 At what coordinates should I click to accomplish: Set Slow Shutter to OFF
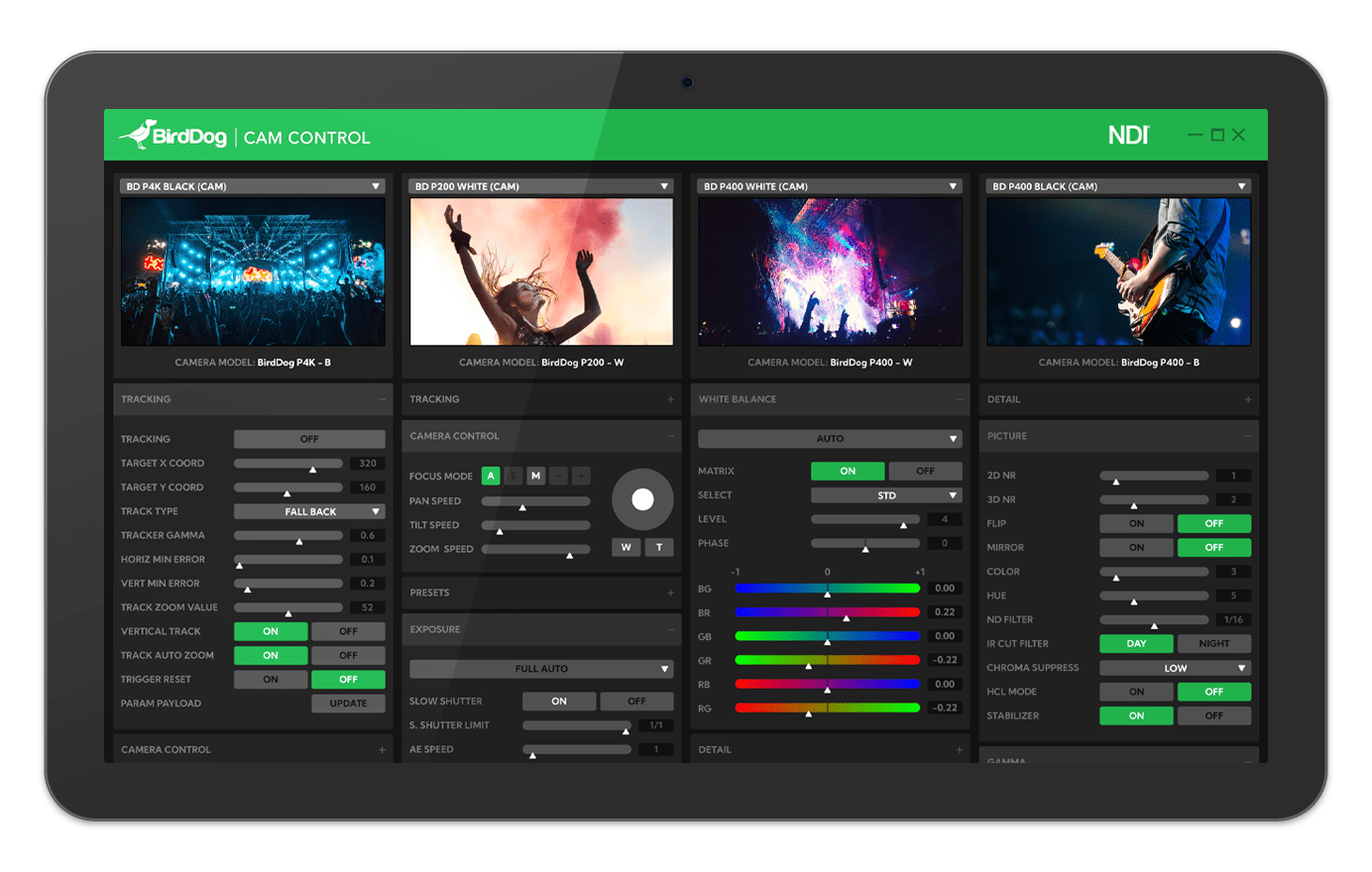pyautogui.click(x=636, y=701)
